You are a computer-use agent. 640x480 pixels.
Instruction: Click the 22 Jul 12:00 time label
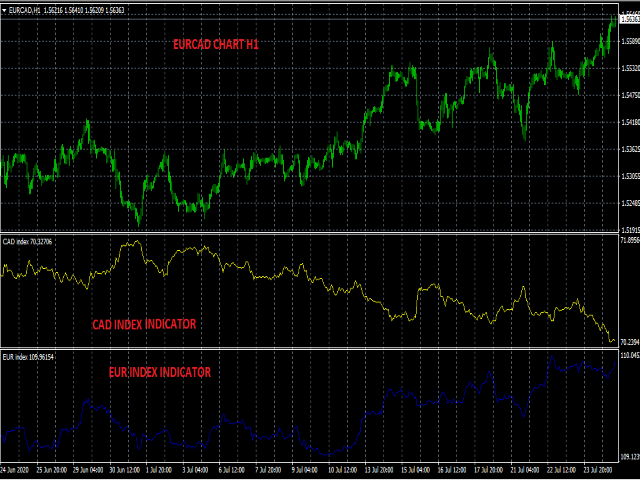pos(561,469)
